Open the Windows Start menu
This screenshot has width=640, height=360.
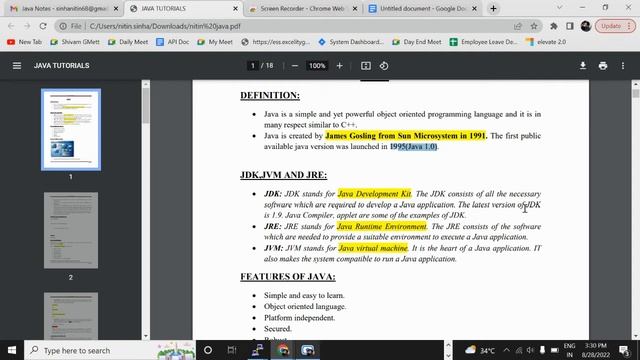coord(12,350)
